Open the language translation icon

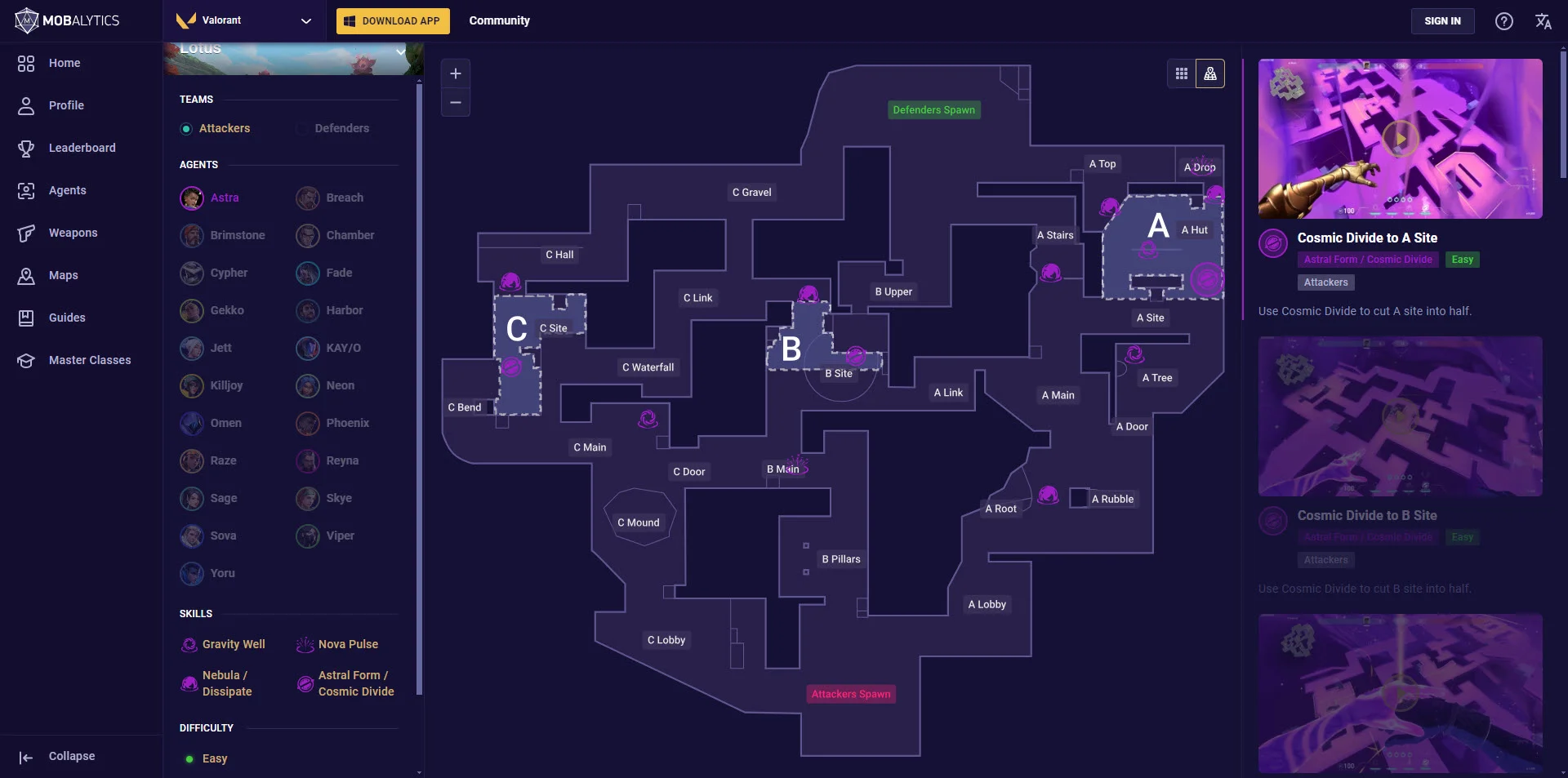coord(1543,21)
